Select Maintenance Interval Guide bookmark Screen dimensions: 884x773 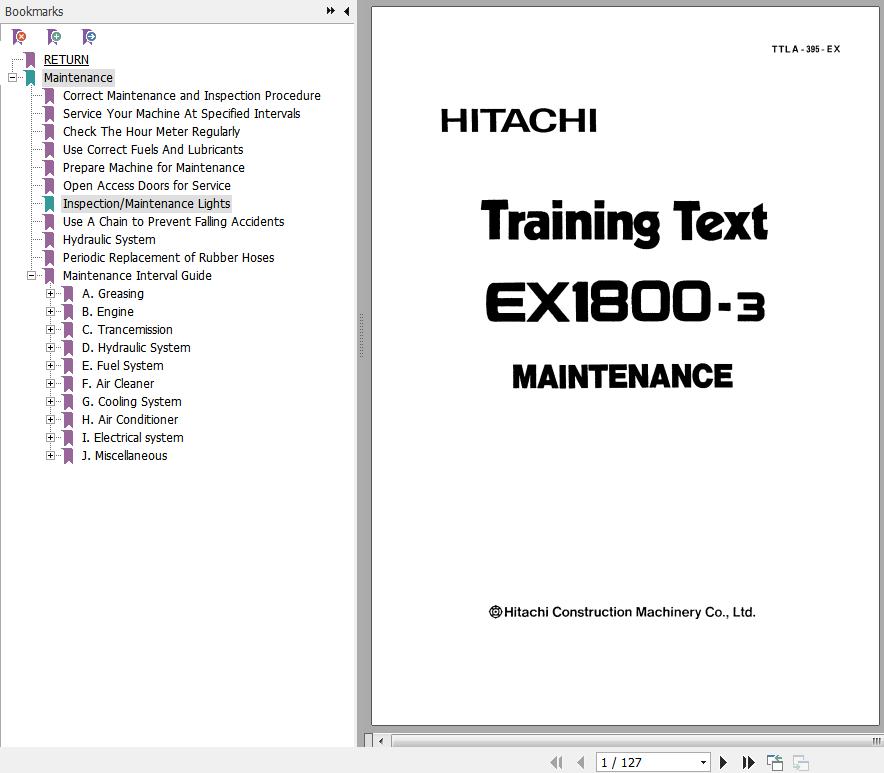click(x=137, y=276)
